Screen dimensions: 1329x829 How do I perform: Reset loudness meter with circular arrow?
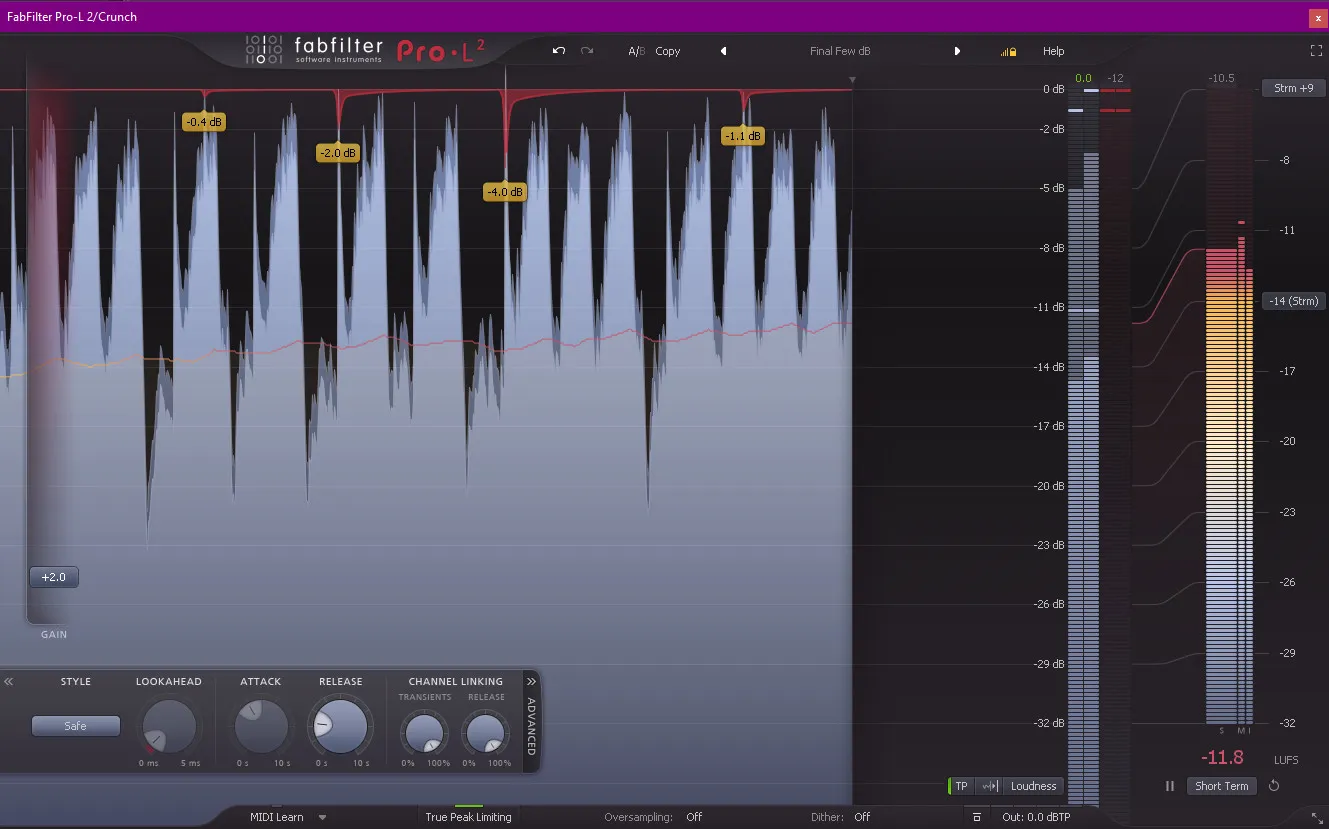(x=1274, y=786)
